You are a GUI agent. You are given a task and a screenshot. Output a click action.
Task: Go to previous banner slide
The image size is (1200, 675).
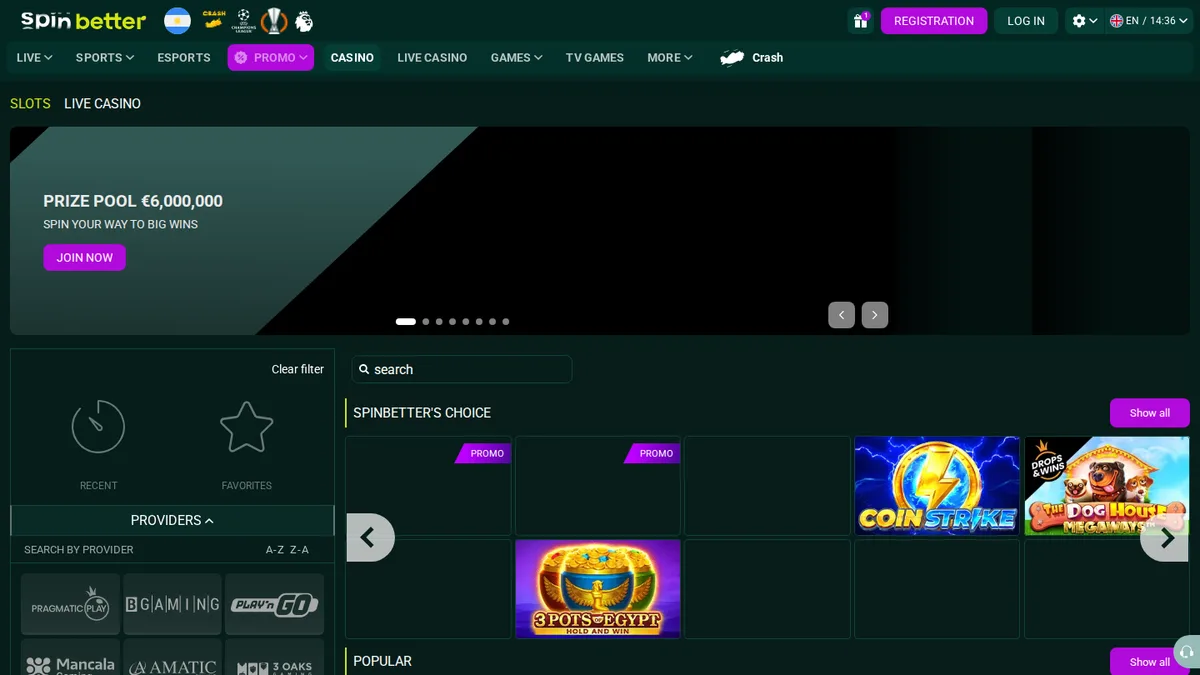(842, 315)
